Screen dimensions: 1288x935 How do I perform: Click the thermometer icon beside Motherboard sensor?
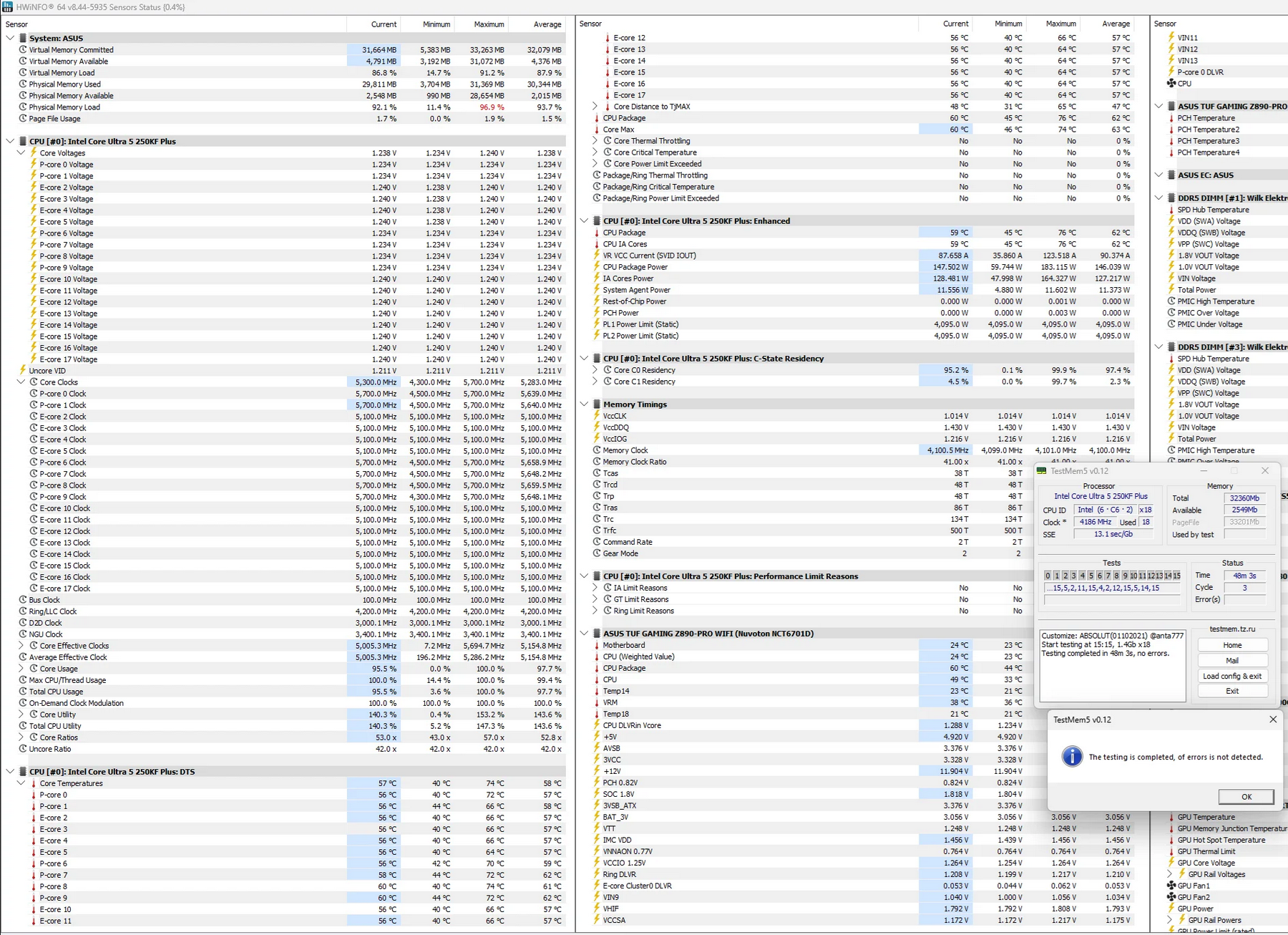point(597,645)
